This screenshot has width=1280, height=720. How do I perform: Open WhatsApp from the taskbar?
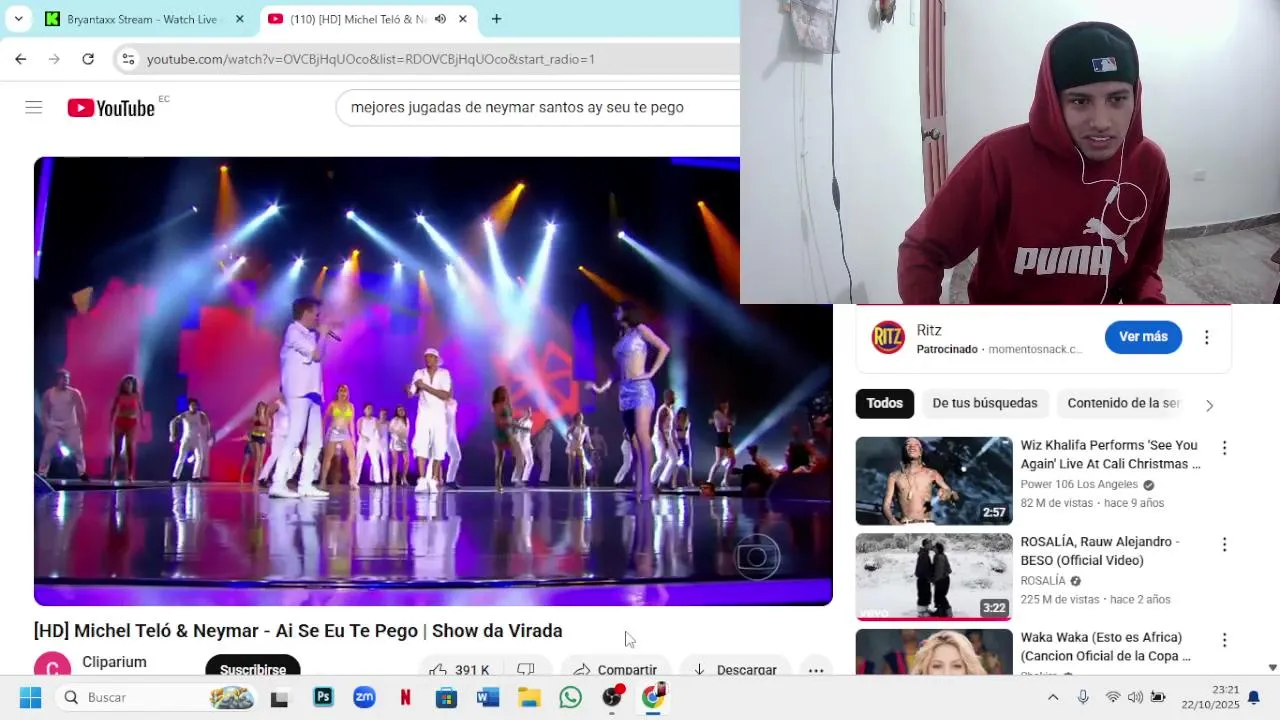[571, 697]
